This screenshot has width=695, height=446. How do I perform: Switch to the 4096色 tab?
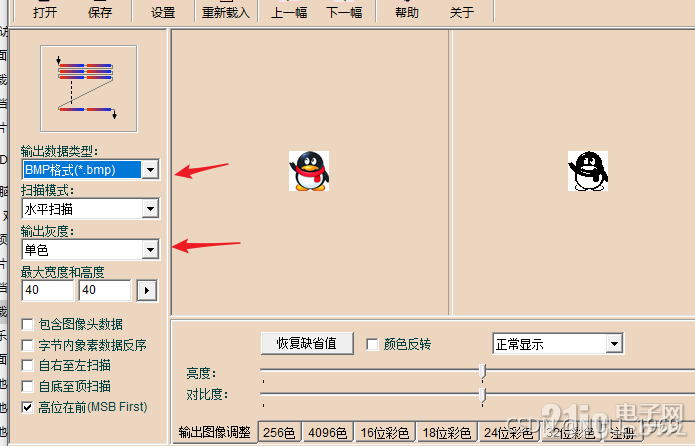(x=328, y=433)
